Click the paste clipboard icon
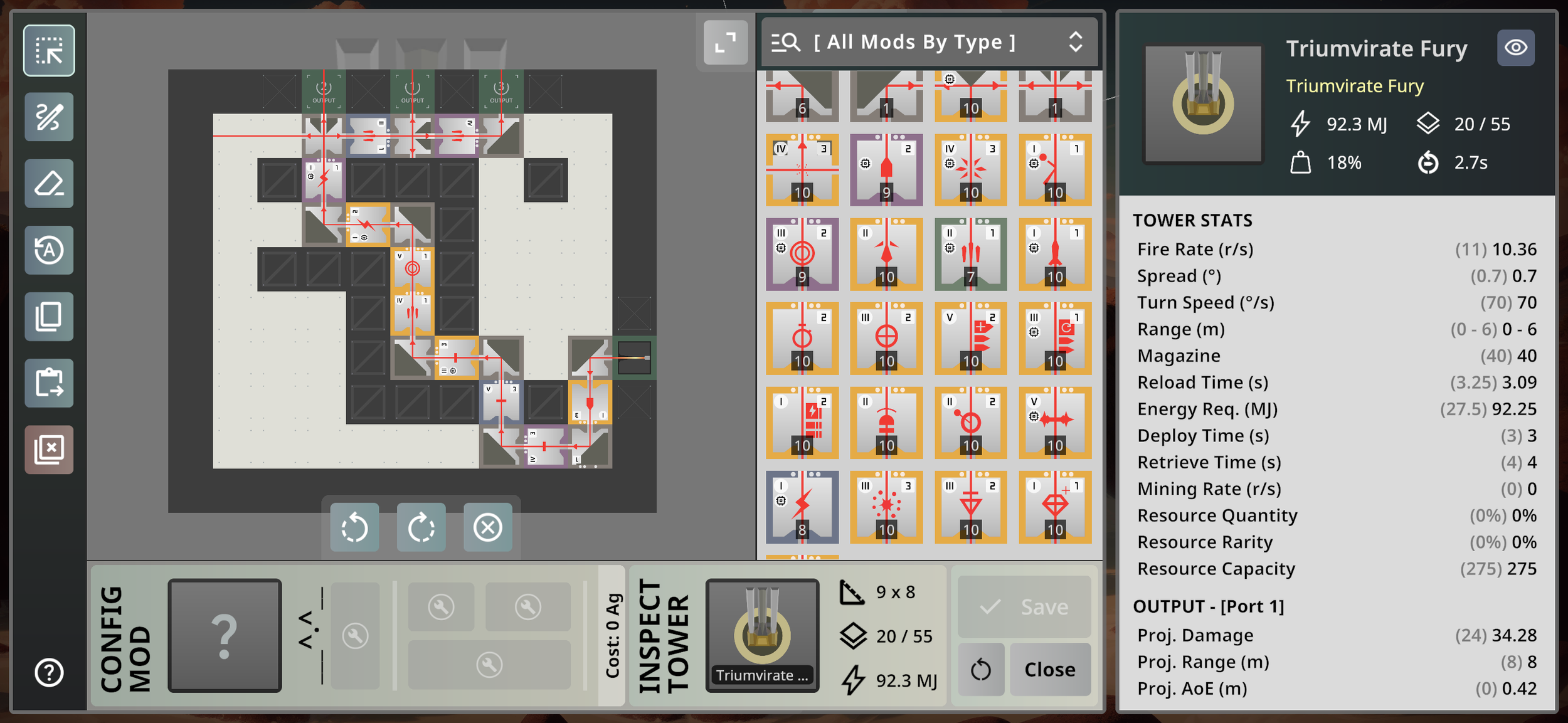1568x723 pixels. point(49,383)
